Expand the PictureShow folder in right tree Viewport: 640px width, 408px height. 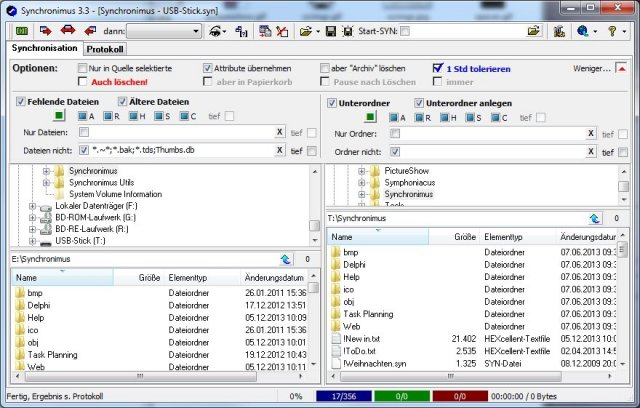click(361, 171)
